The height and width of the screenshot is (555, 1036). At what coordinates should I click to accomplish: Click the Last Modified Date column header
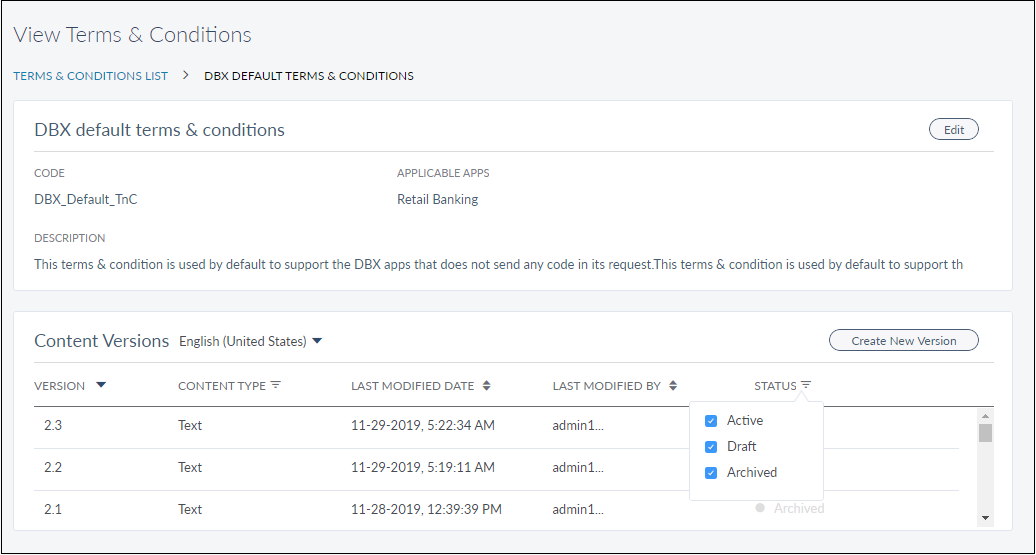[x=414, y=386]
